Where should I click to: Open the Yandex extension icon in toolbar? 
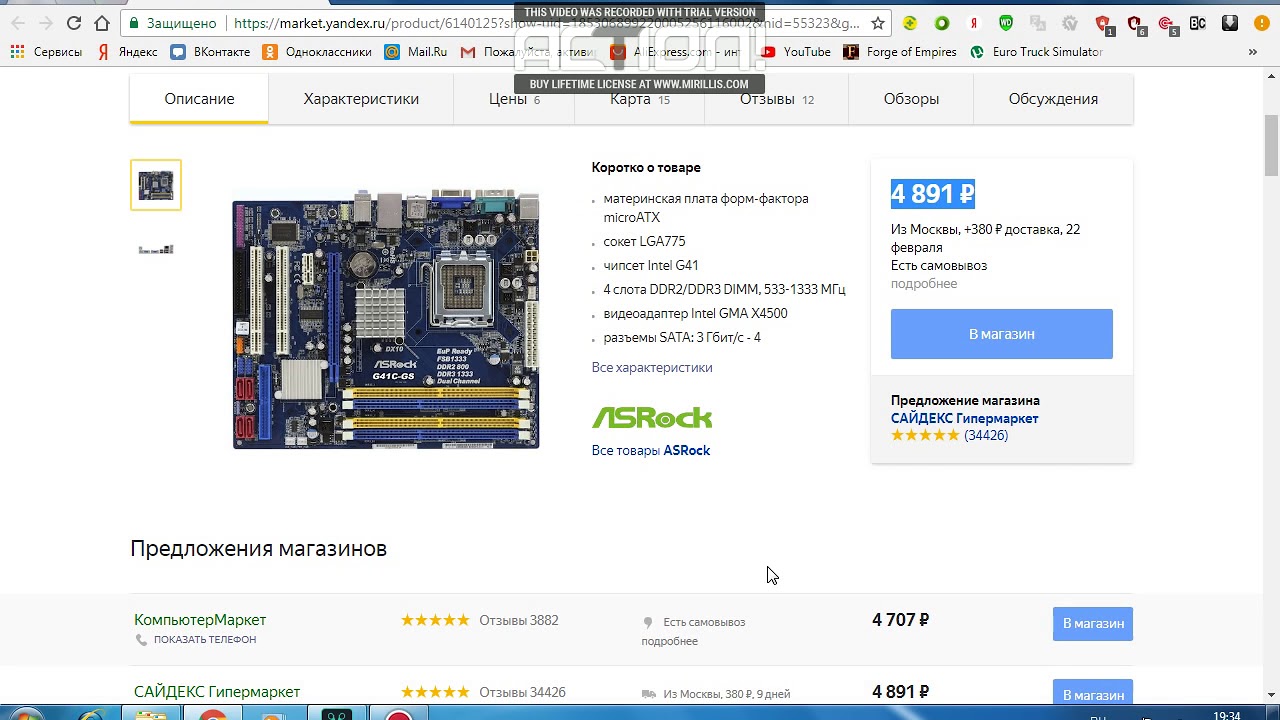coord(974,23)
